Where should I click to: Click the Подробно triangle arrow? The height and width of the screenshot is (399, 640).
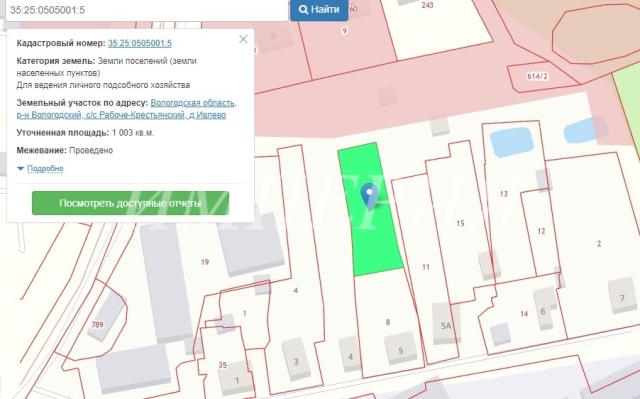coord(20,168)
